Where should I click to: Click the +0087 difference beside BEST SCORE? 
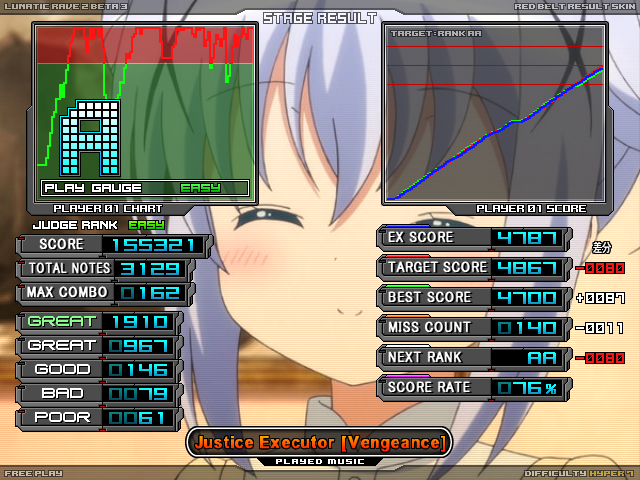coord(600,298)
